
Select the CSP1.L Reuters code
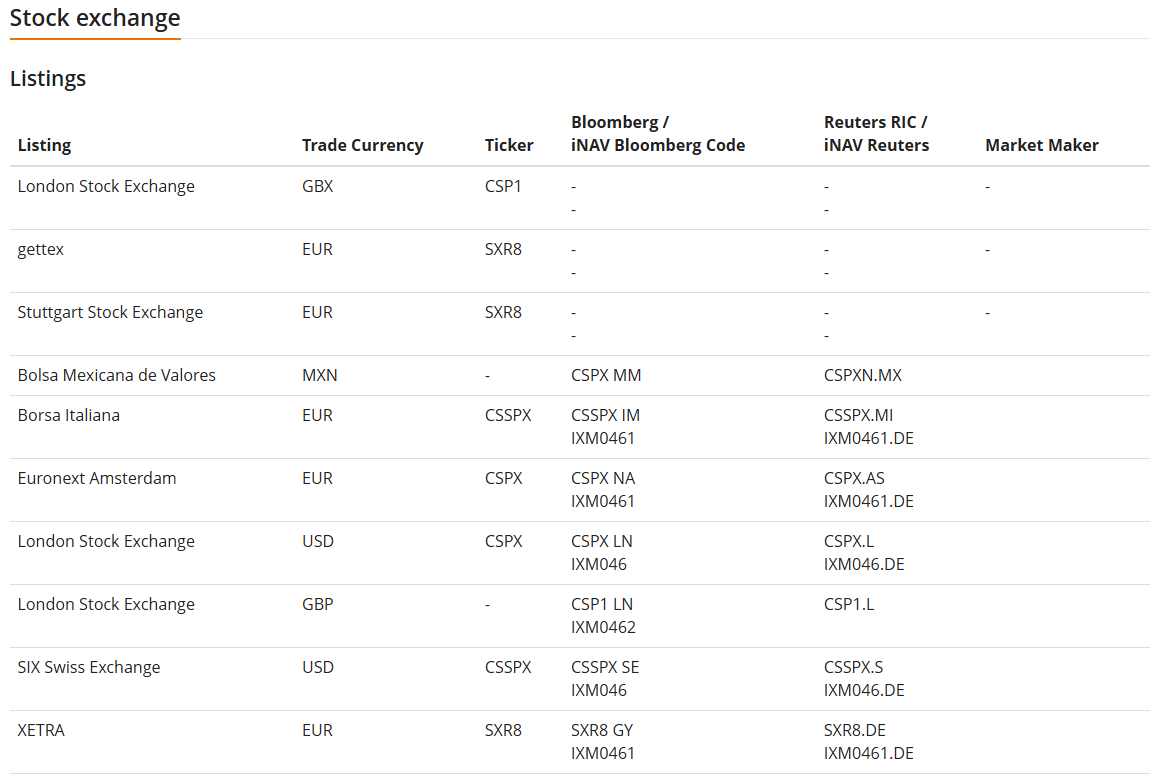849,604
